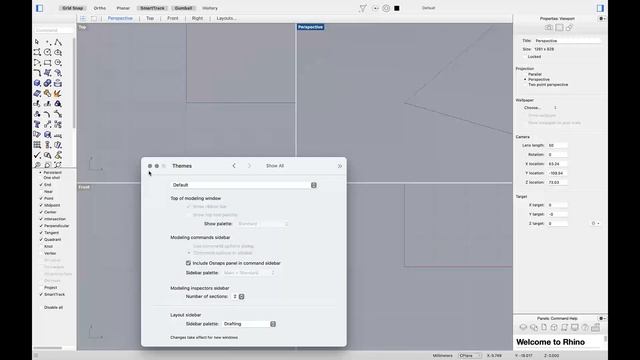Toggle the Perpendicular osnap checkbox

pyautogui.click(x=41, y=226)
